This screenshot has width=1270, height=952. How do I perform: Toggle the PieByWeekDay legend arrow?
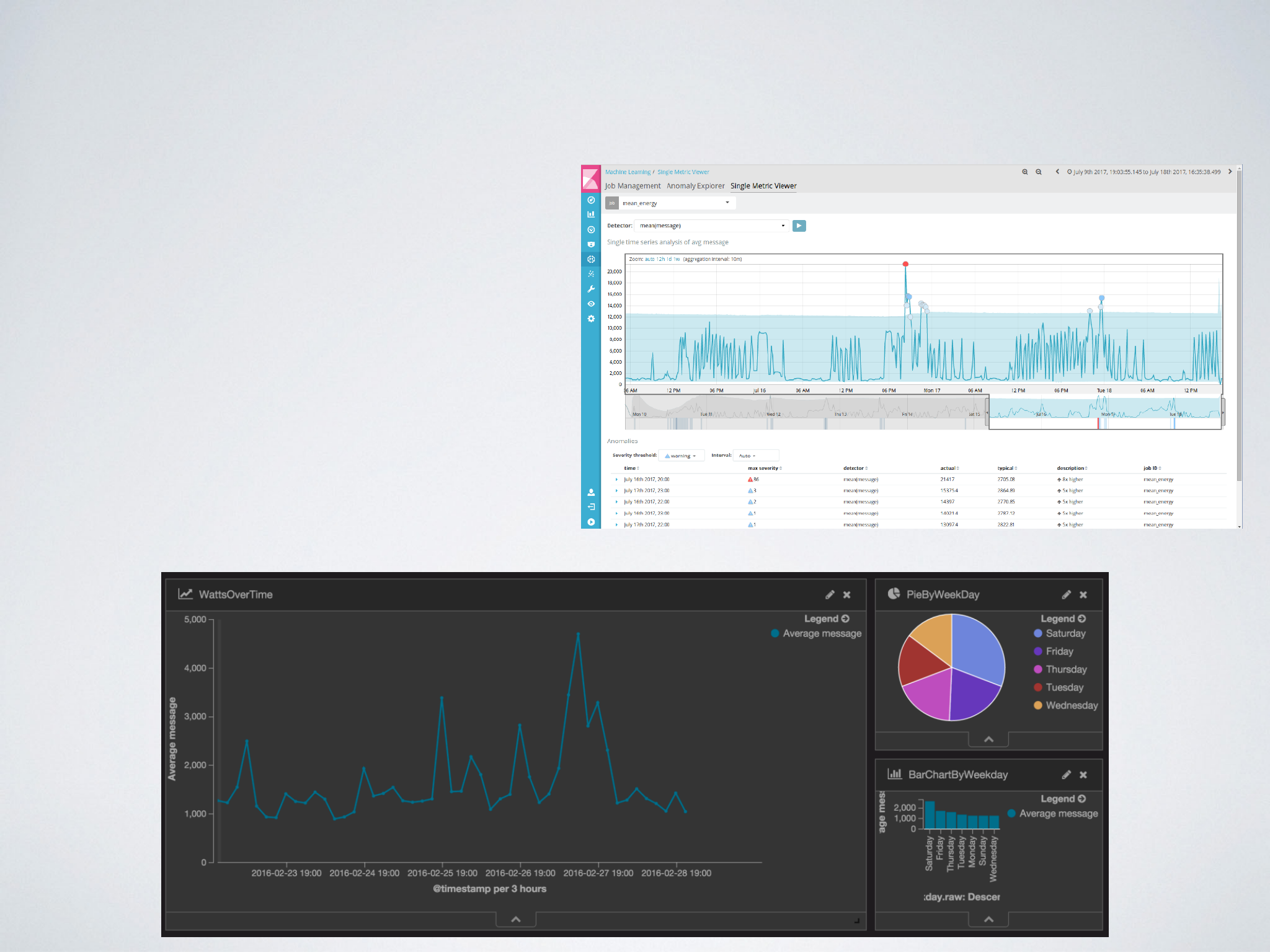[x=1081, y=619]
